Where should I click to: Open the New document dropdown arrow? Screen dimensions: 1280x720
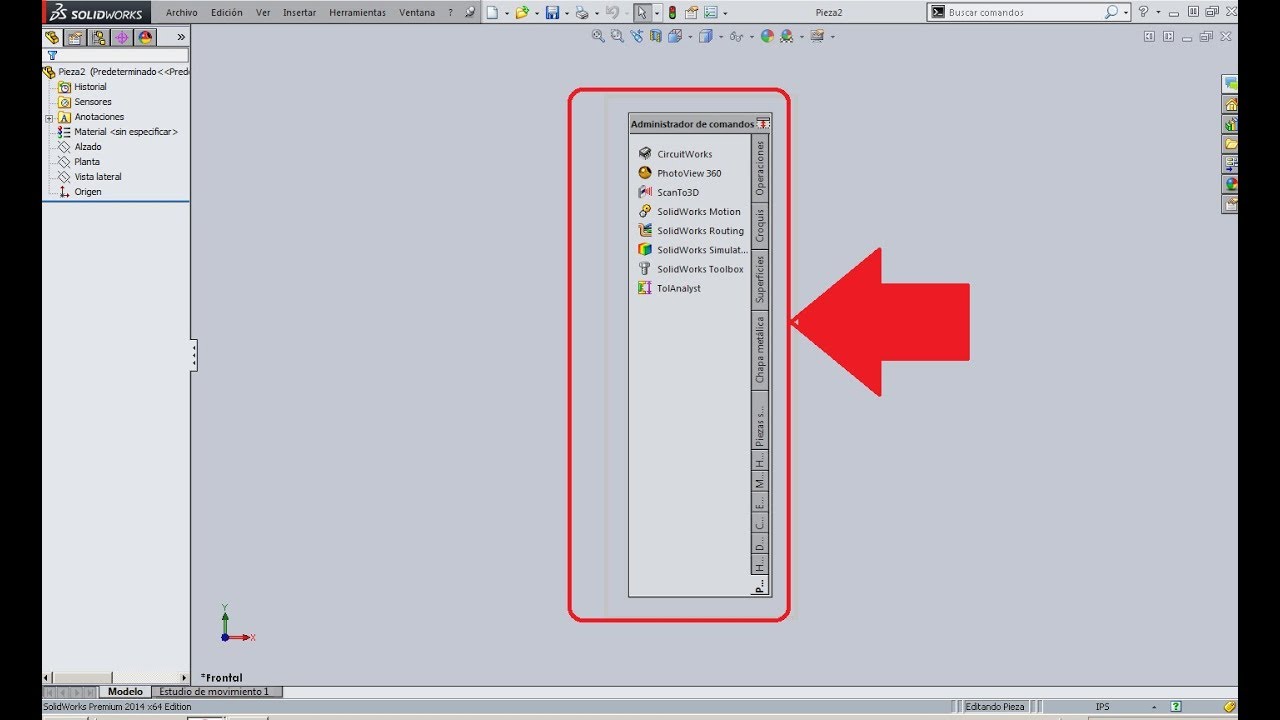(x=507, y=14)
